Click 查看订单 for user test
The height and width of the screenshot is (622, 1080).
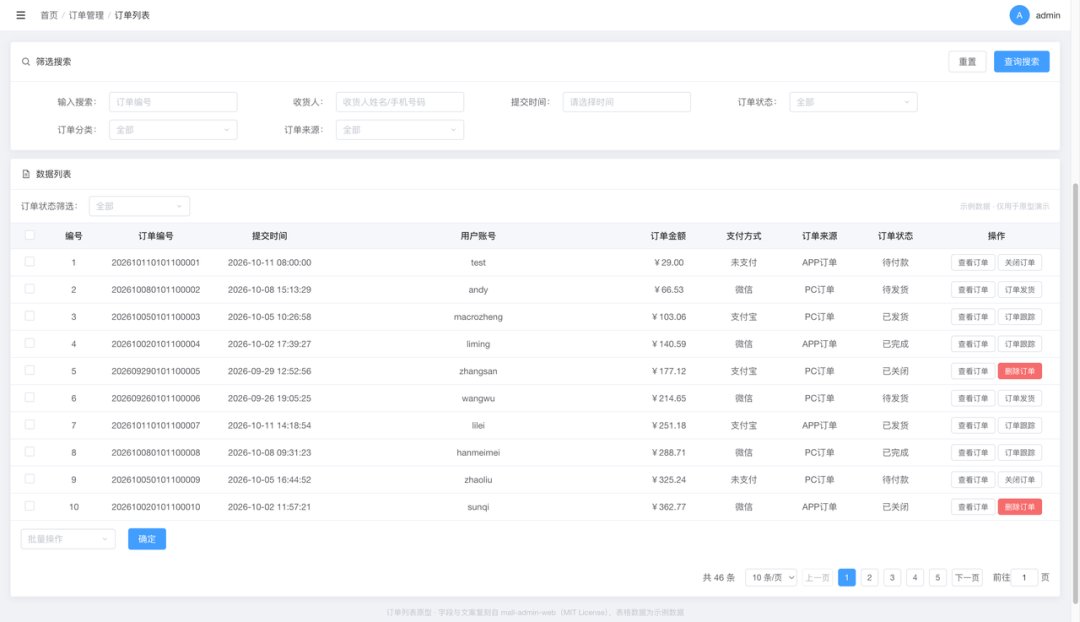coord(973,262)
